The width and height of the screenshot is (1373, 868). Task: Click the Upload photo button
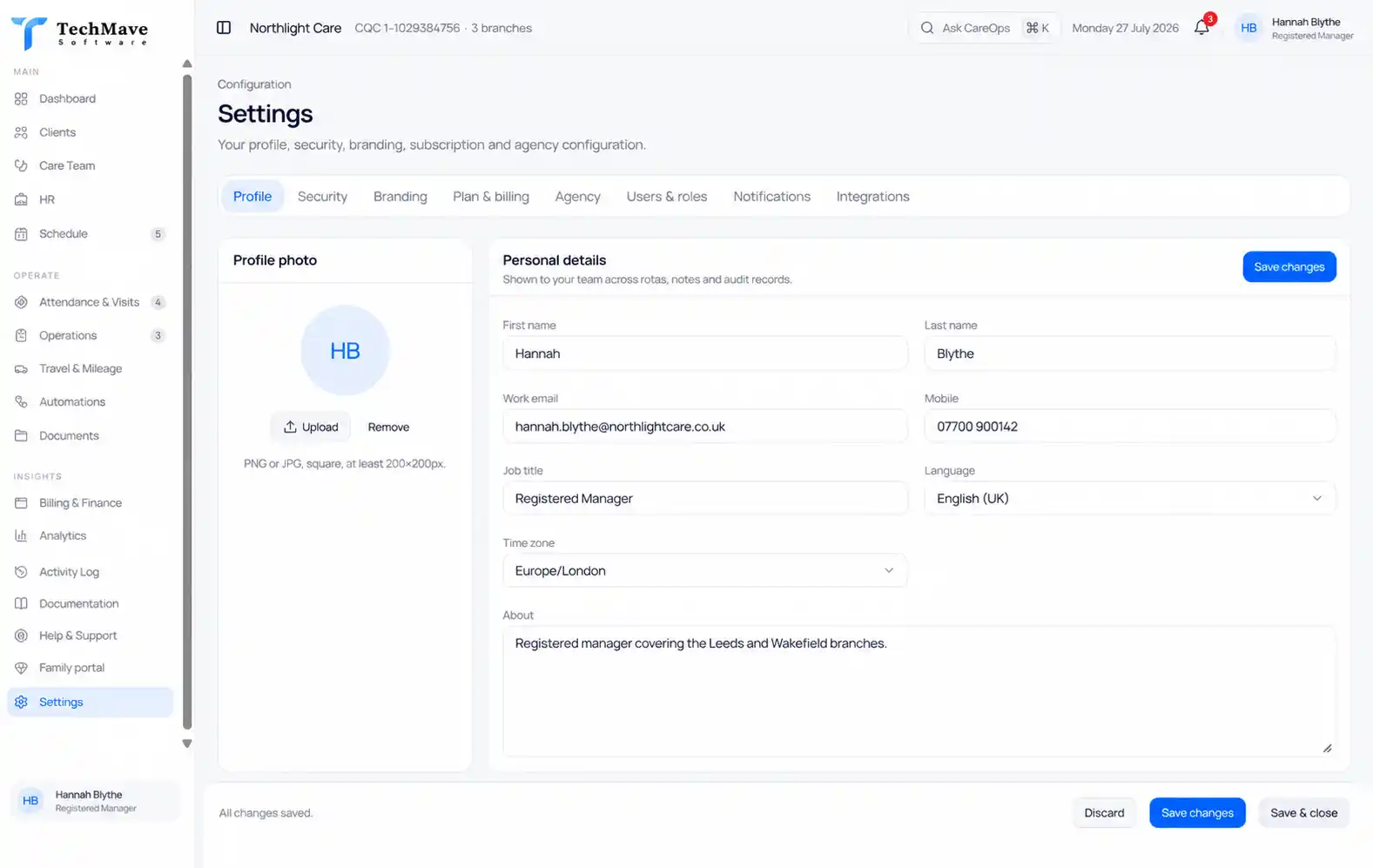coord(310,427)
